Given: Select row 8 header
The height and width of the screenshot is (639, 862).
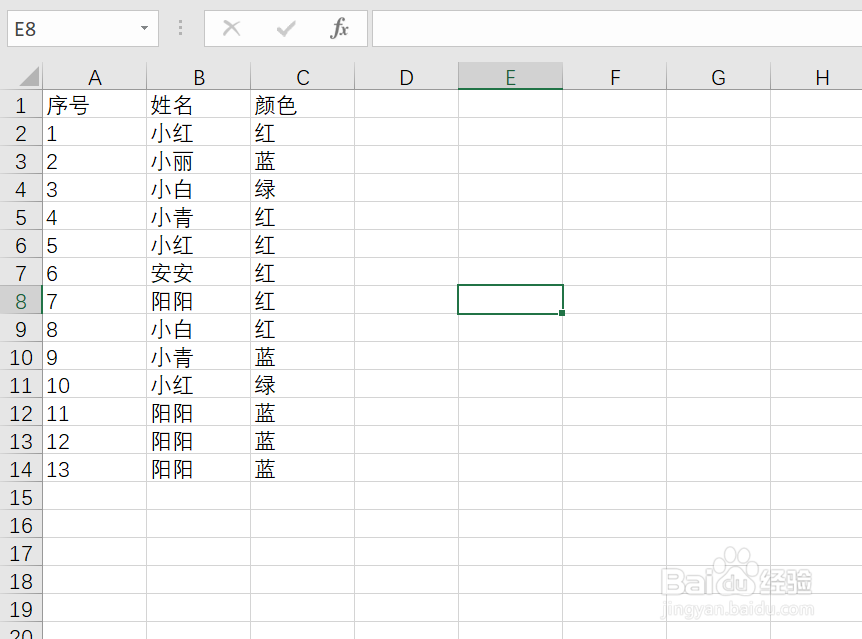Looking at the screenshot, I should (22, 301).
